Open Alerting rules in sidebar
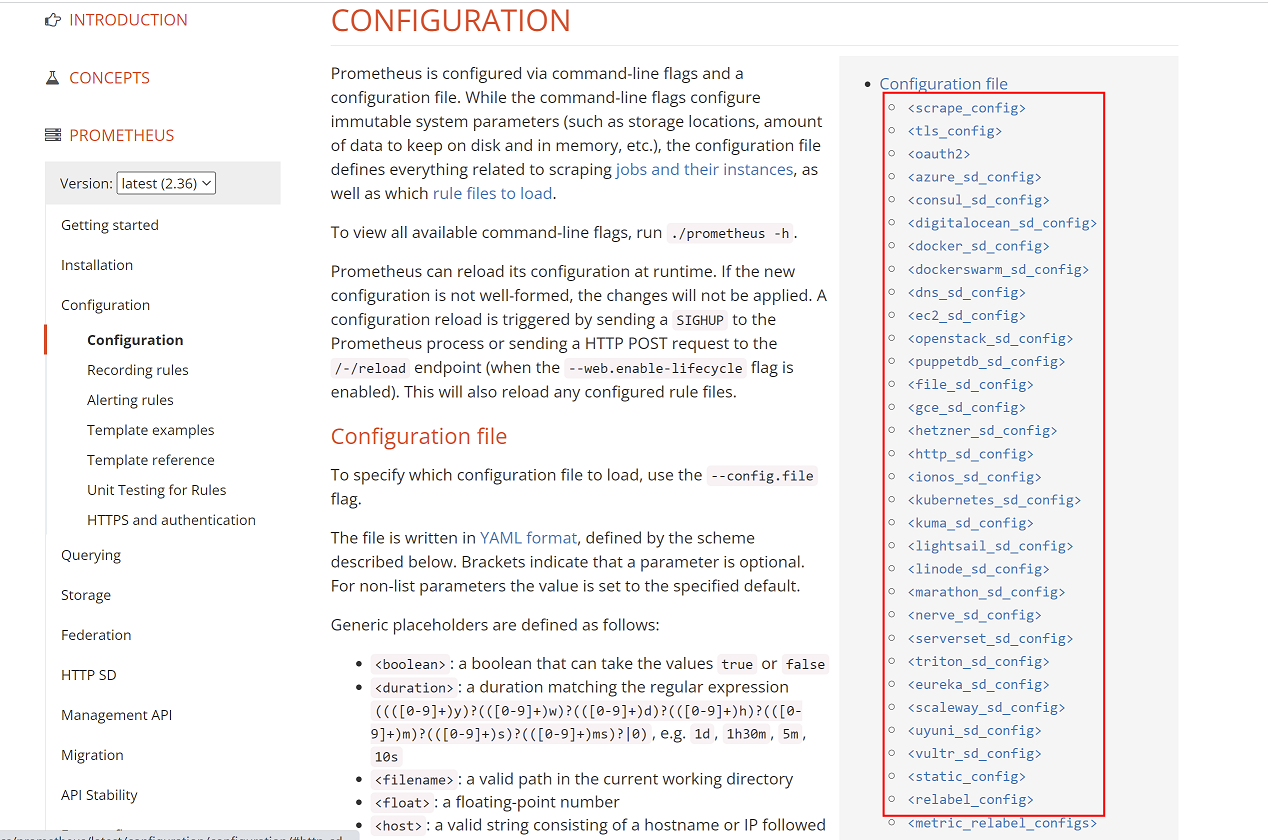The image size is (1268, 840). coord(130,400)
